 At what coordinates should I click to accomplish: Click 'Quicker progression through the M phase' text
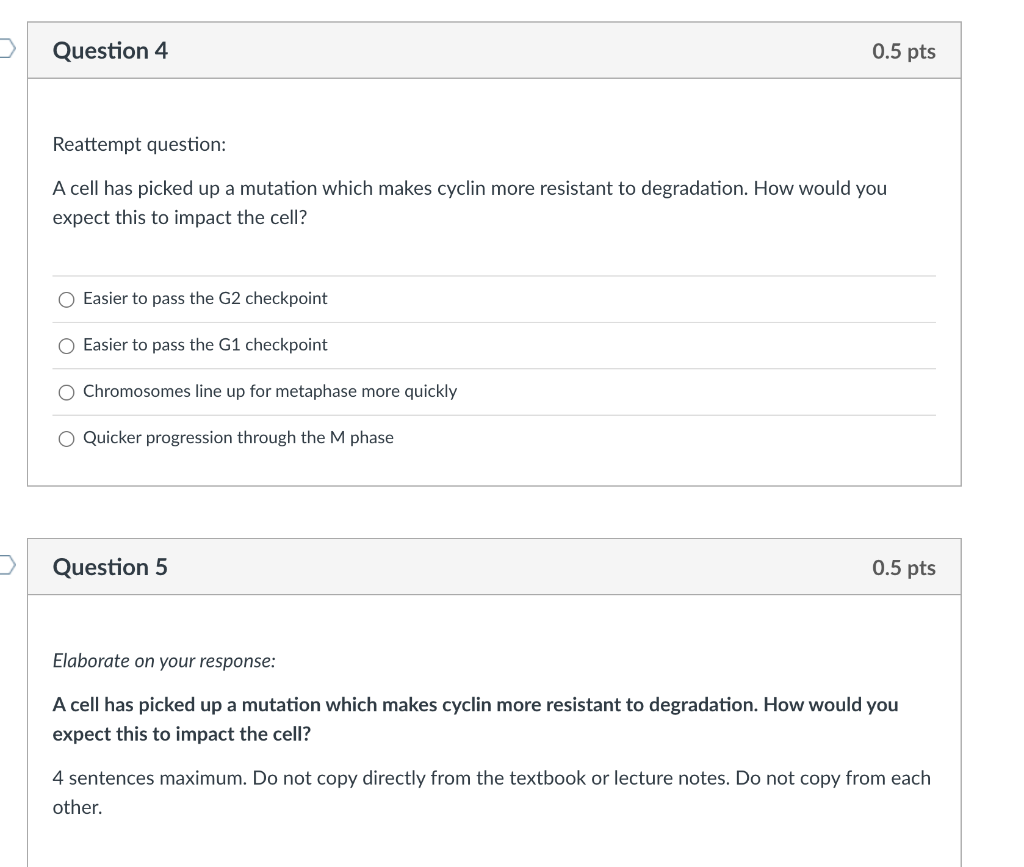pyautogui.click(x=238, y=437)
